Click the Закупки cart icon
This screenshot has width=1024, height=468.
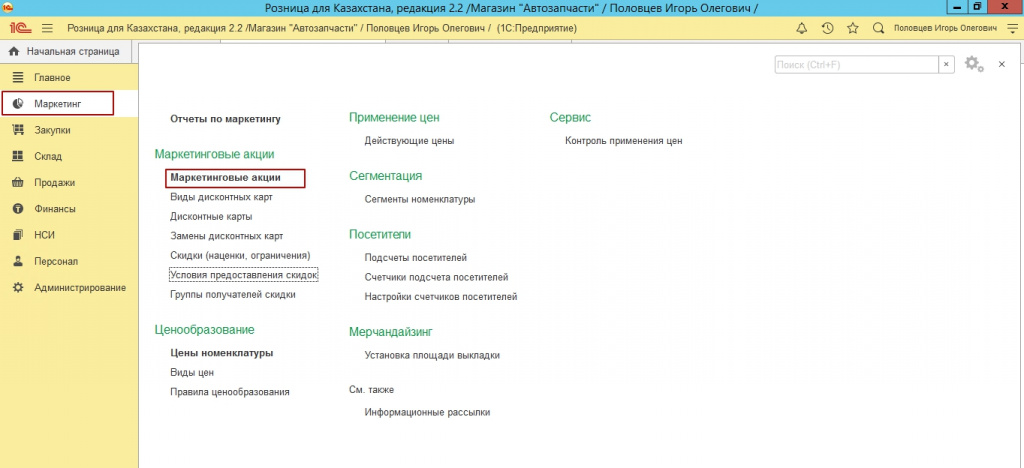(18, 130)
